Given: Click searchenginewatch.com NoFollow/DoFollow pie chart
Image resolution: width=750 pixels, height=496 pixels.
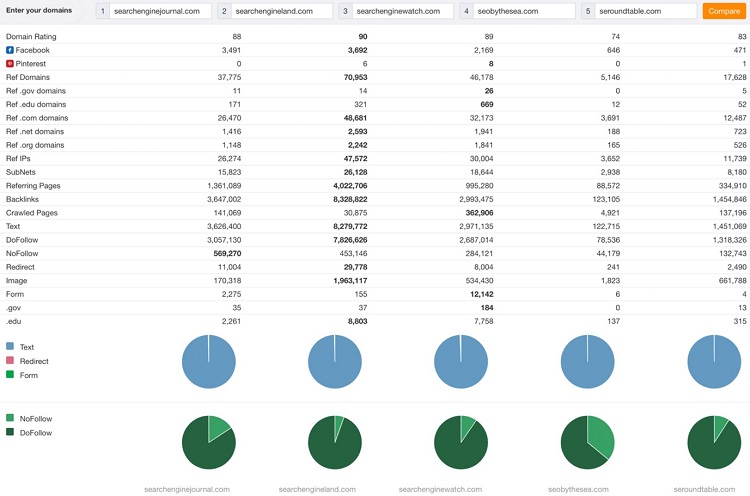Looking at the screenshot, I should (461, 442).
